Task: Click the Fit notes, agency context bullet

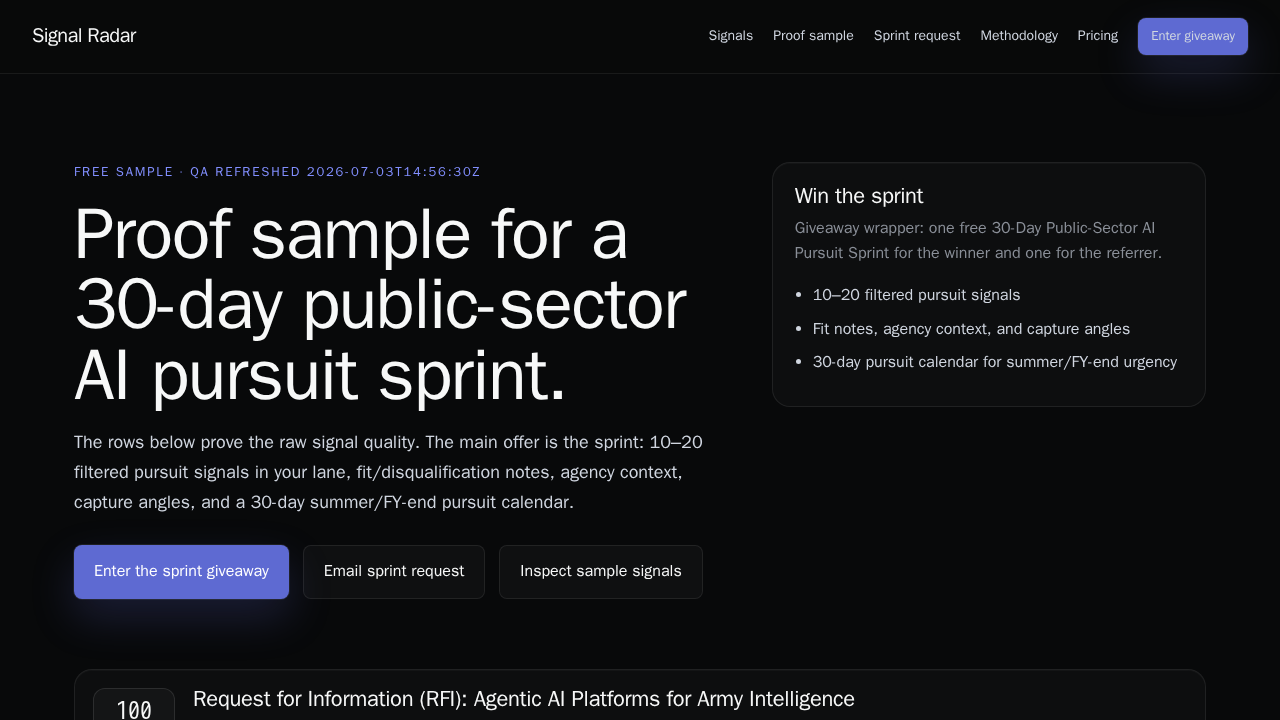Action: pyautogui.click(x=971, y=329)
